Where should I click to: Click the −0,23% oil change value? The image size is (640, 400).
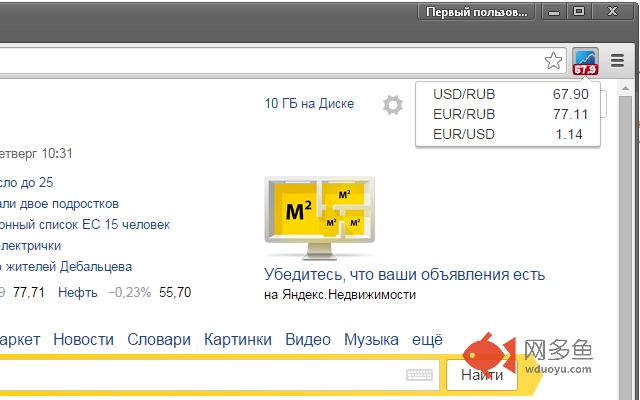point(129,292)
